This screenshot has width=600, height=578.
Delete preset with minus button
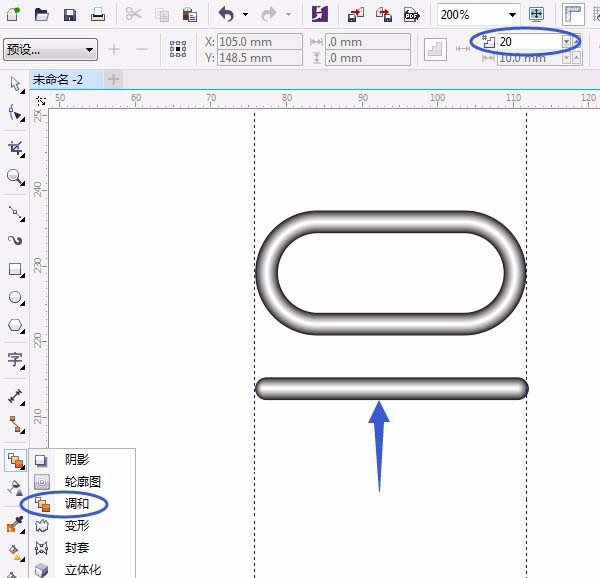142,49
